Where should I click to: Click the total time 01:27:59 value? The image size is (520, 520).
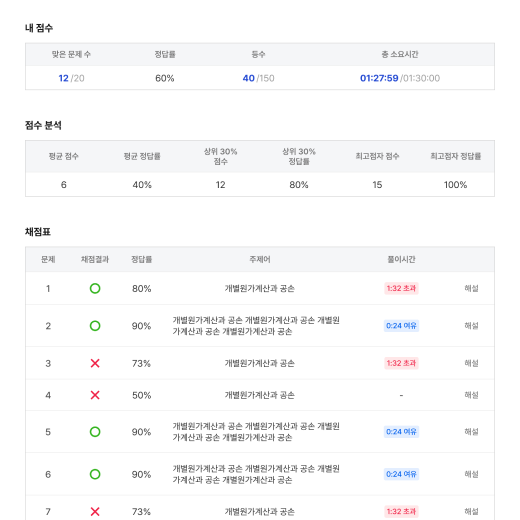tap(379, 78)
